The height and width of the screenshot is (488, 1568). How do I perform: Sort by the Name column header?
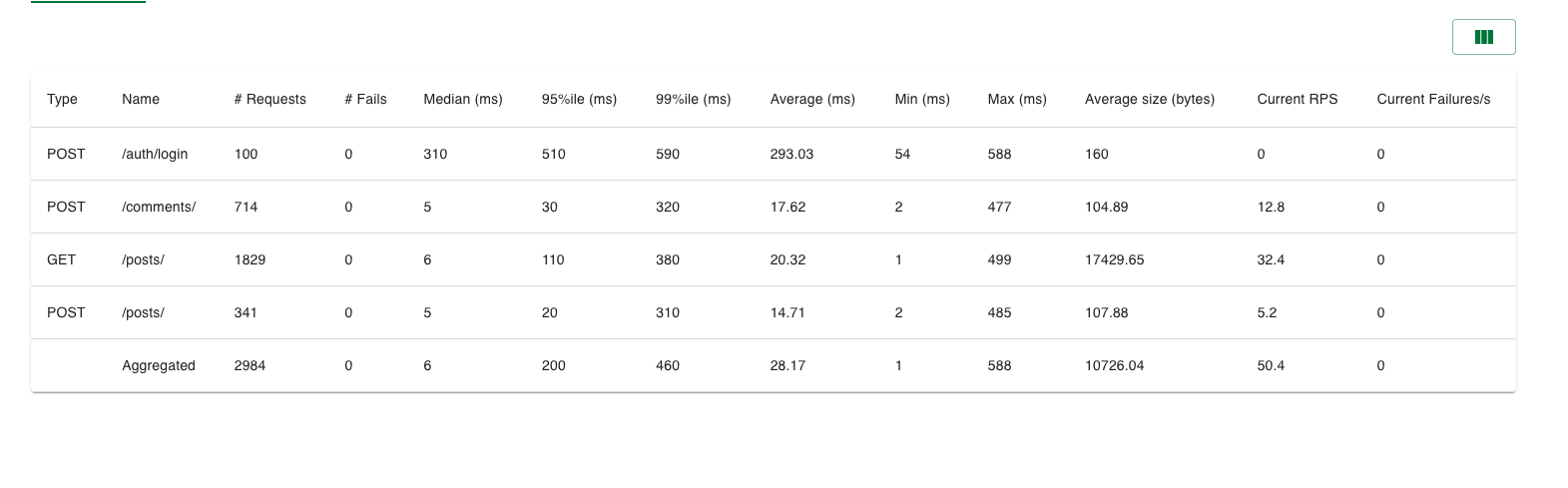[x=141, y=100]
